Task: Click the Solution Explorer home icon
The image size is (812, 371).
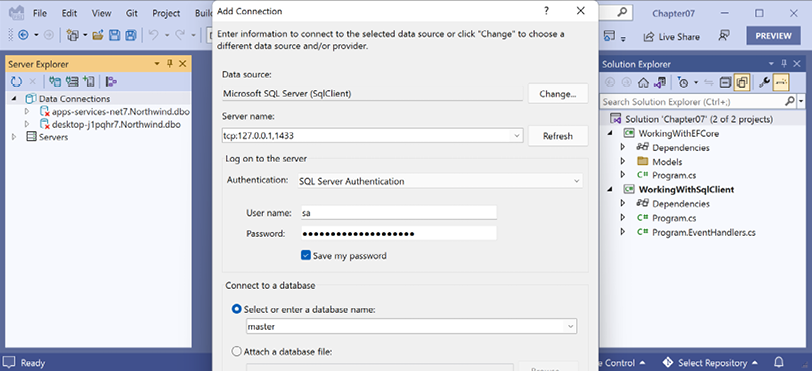Action: tap(643, 82)
